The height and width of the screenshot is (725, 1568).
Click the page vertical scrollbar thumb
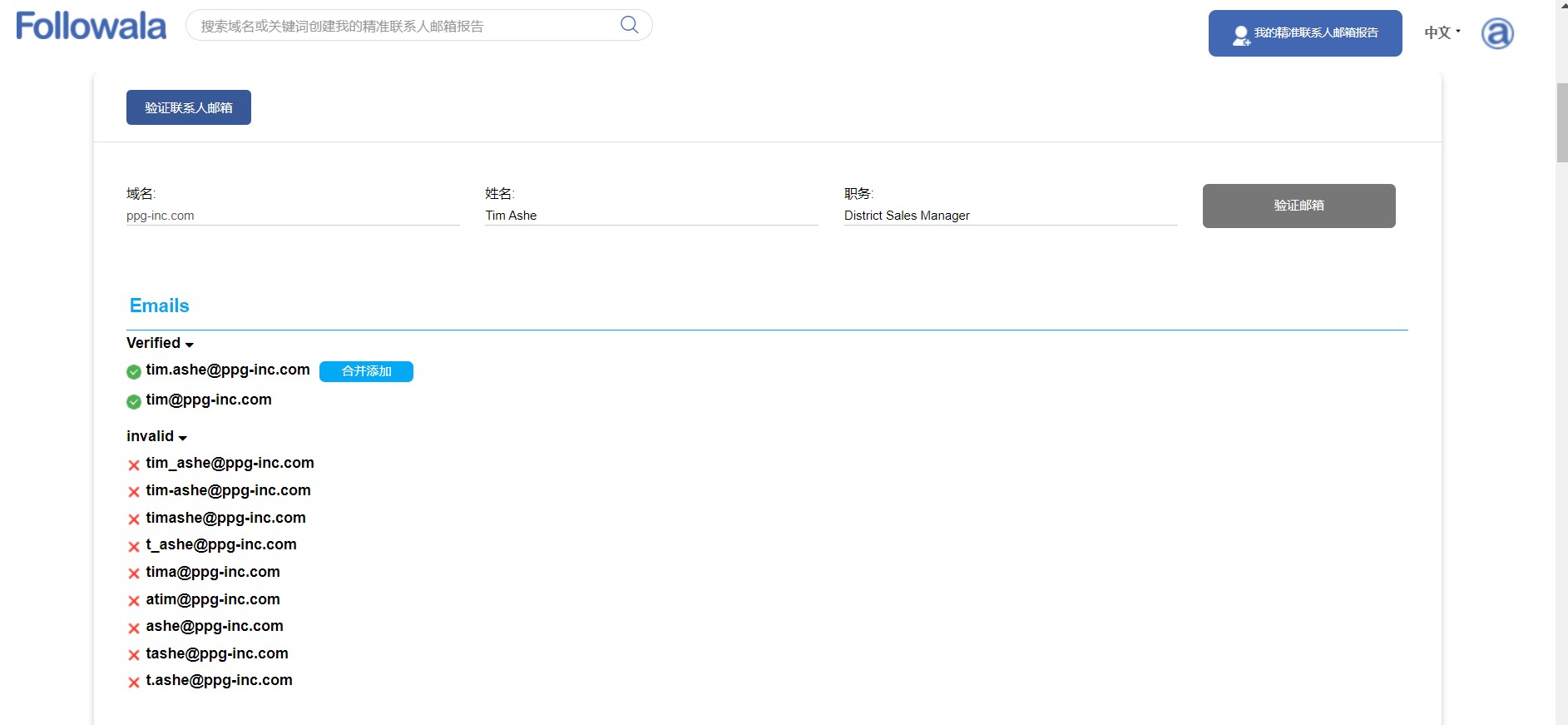(x=1562, y=122)
